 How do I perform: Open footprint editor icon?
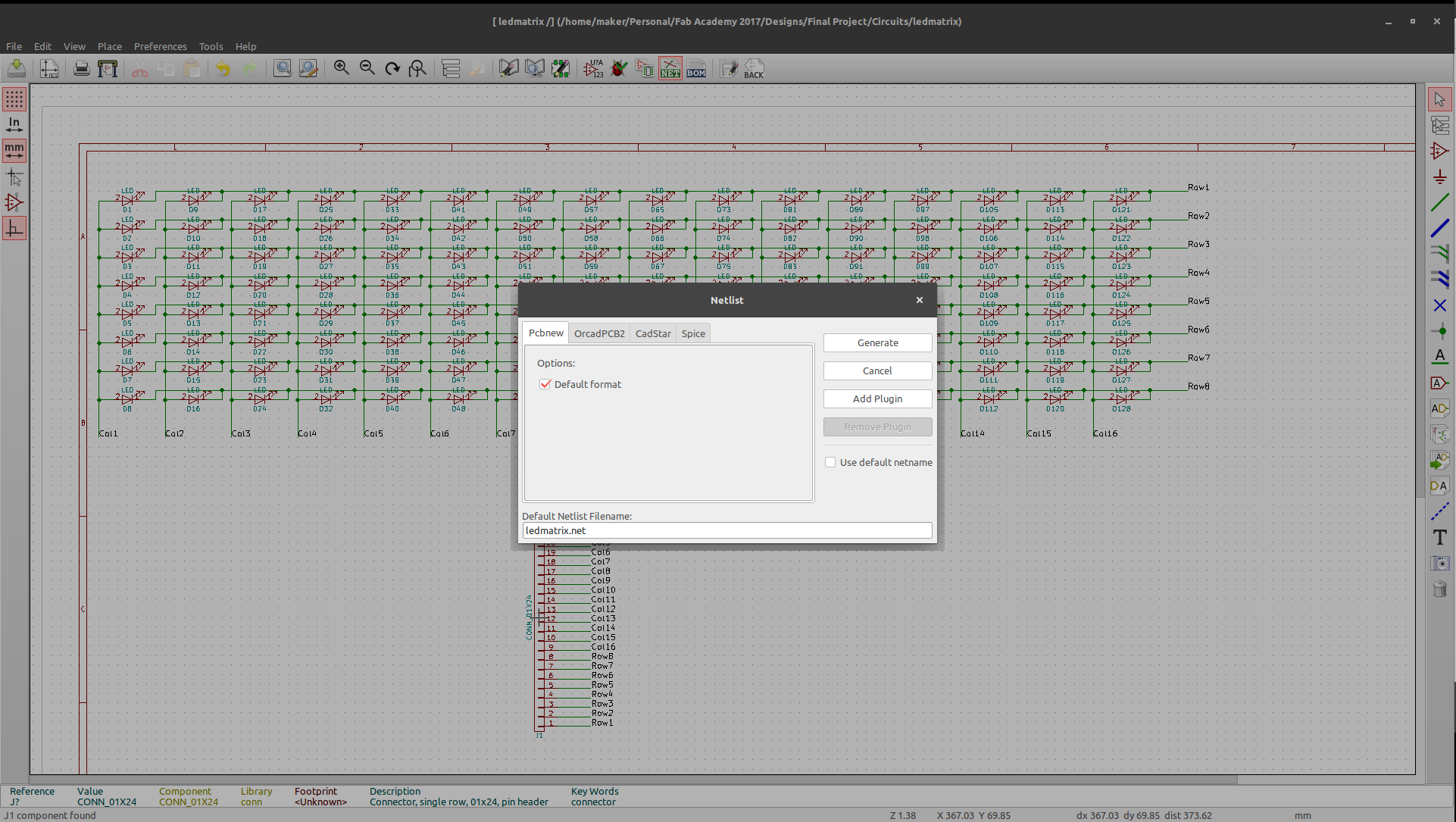point(561,69)
